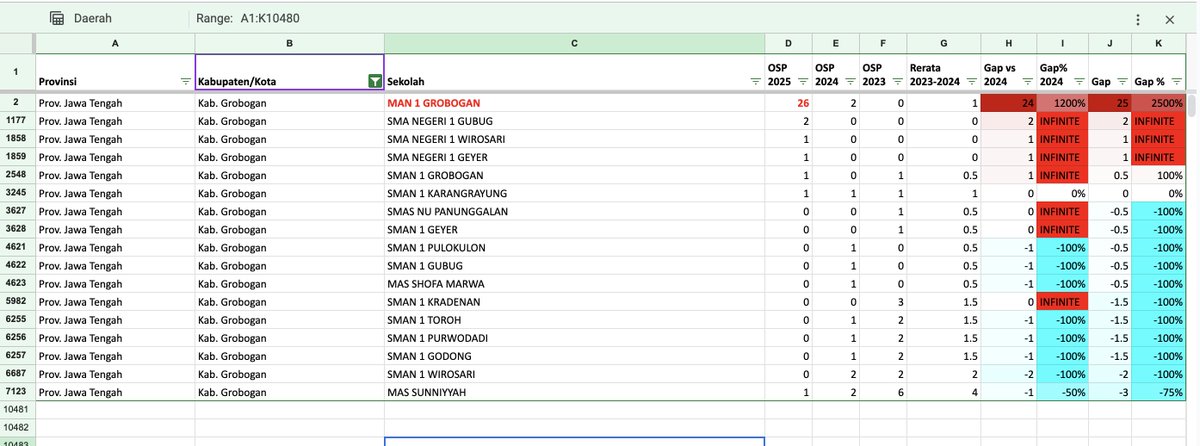Open the Sekolah column filter dropdown
1200x446 pixels.
pos(755,81)
